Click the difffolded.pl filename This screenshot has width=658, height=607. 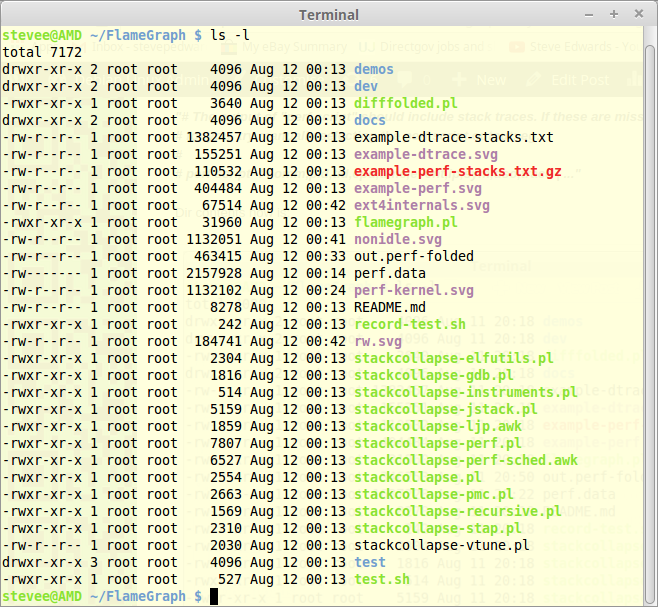click(x=406, y=103)
